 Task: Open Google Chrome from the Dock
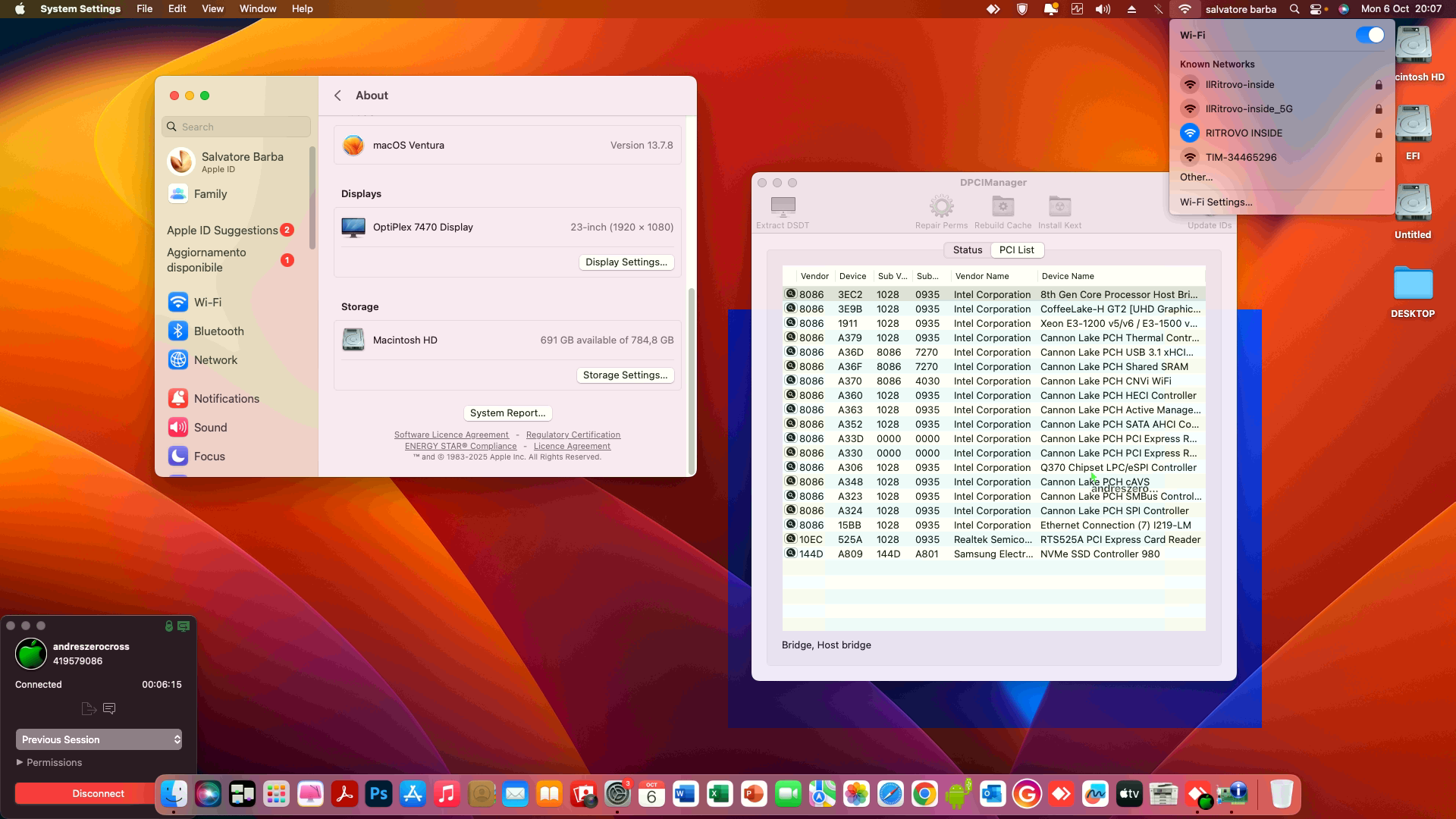[924, 794]
